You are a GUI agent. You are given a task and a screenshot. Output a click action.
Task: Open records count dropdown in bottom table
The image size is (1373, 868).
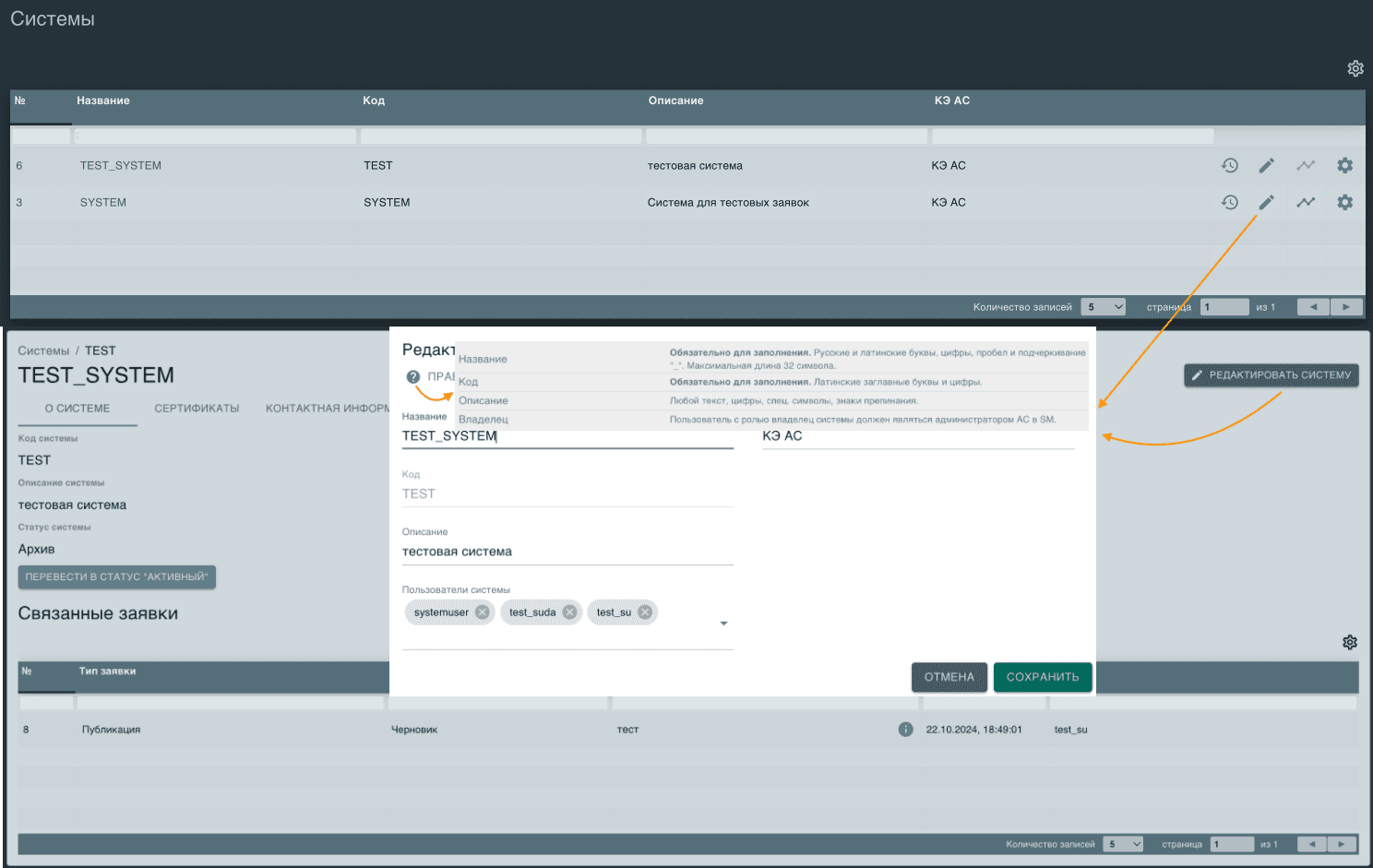click(1123, 844)
